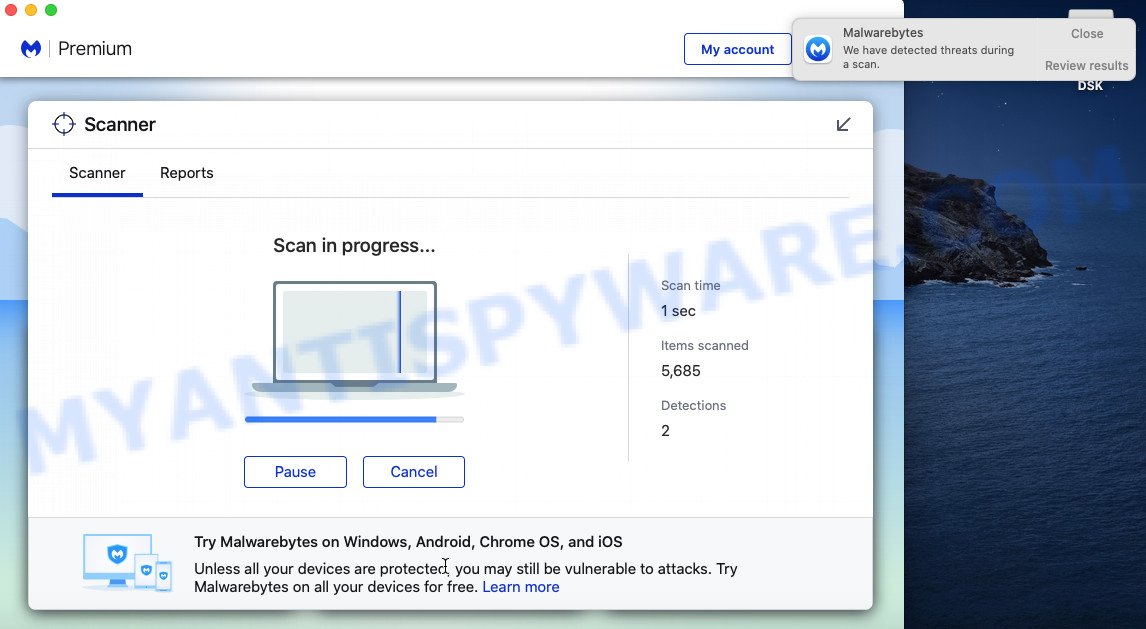This screenshot has height=629, width=1146.
Task: Dismiss the notification with Close
Action: [1086, 33]
